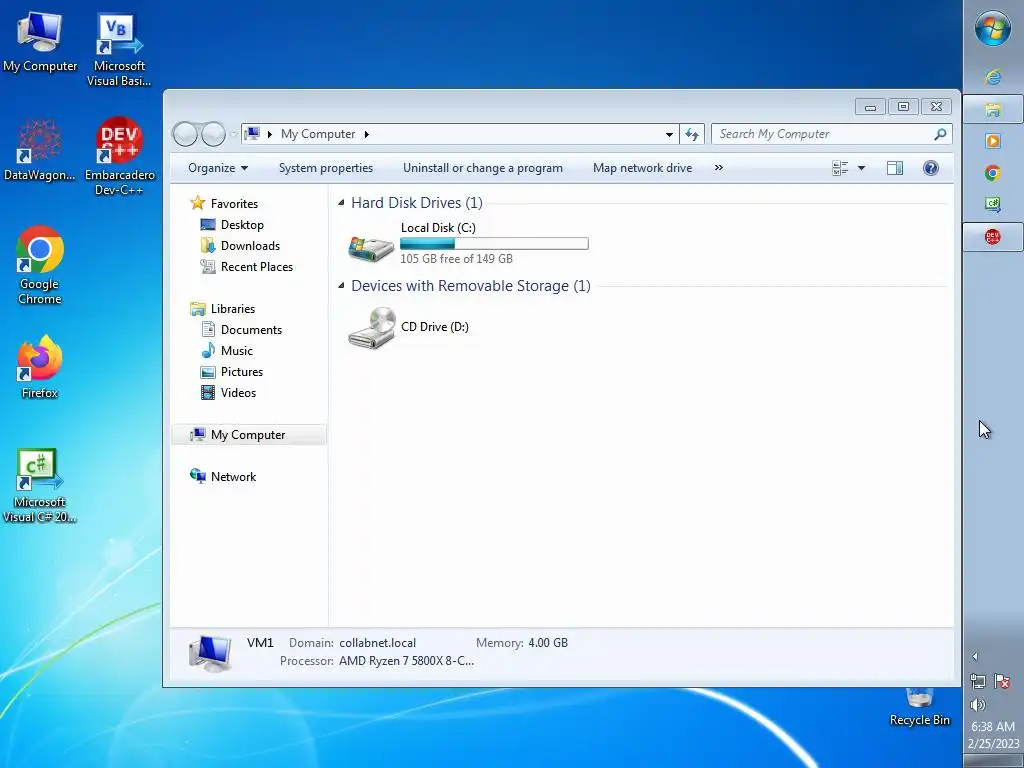Launch the Microsoft Visual Basic desktop shortcut

coord(119,51)
